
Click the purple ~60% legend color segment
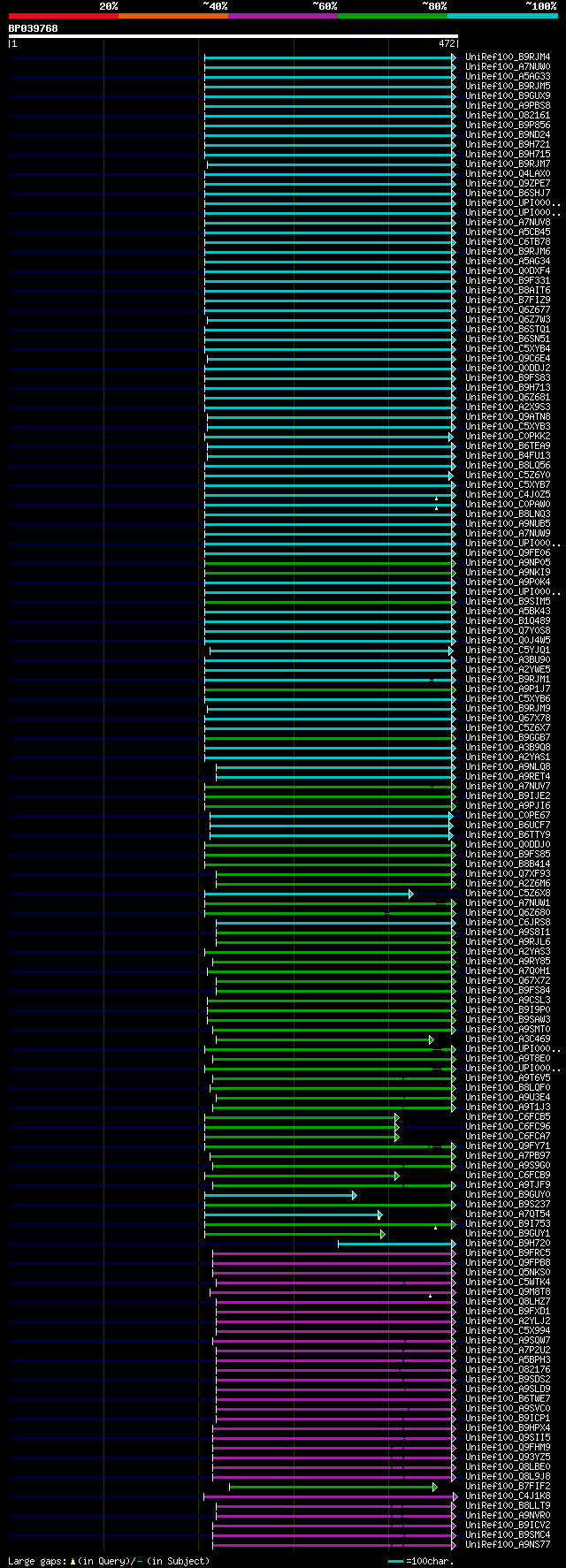[282, 16]
